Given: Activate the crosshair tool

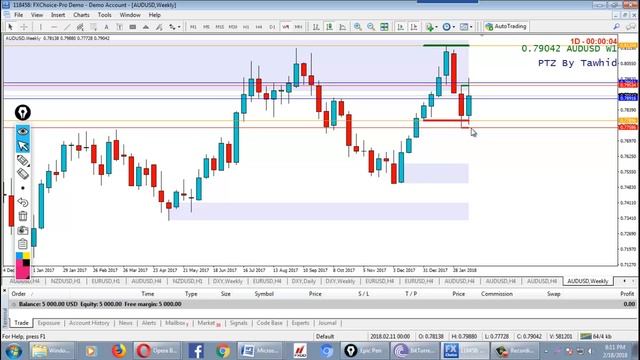Looking at the screenshot, I should (24, 27).
